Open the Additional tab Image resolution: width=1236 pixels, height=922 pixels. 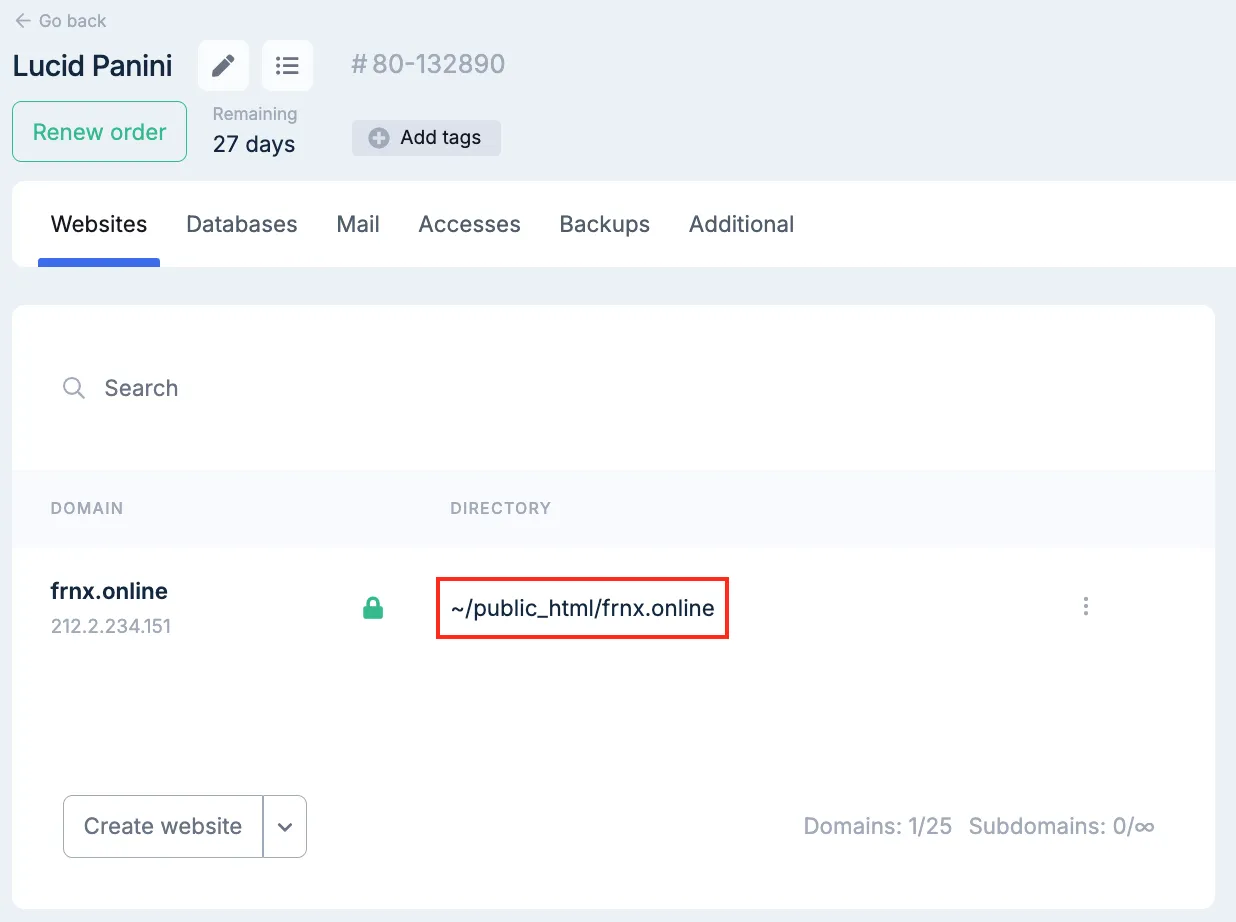tap(741, 224)
